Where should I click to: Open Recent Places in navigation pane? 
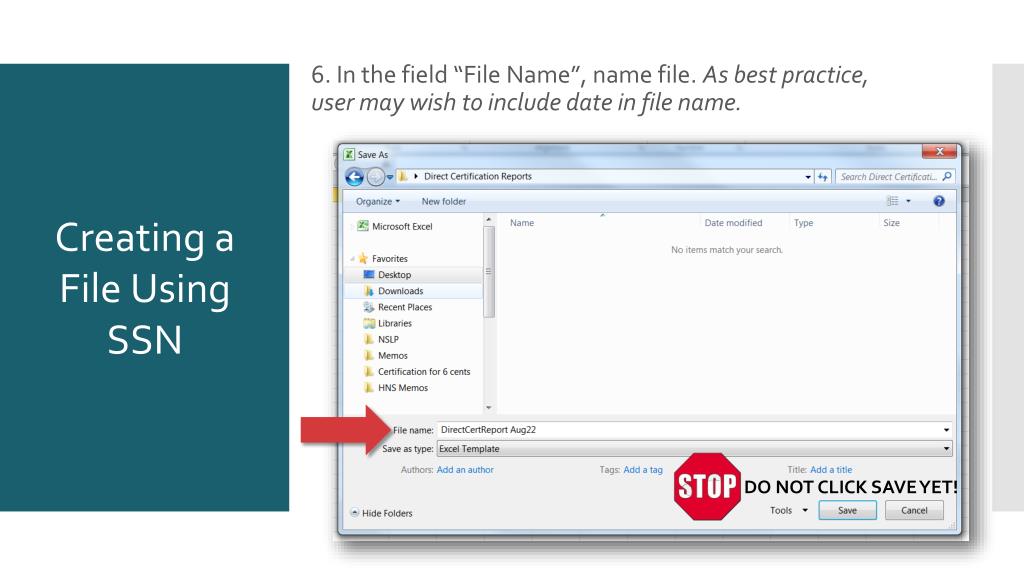pos(405,308)
